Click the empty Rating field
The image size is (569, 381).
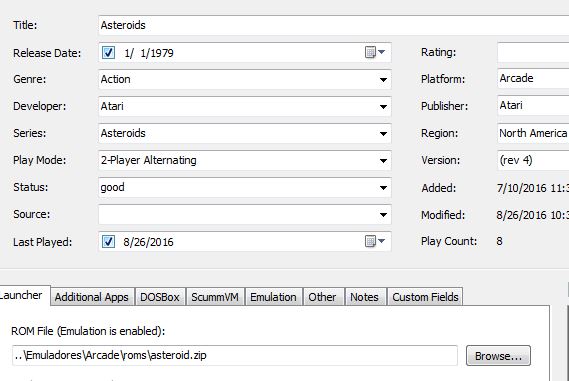(x=533, y=52)
